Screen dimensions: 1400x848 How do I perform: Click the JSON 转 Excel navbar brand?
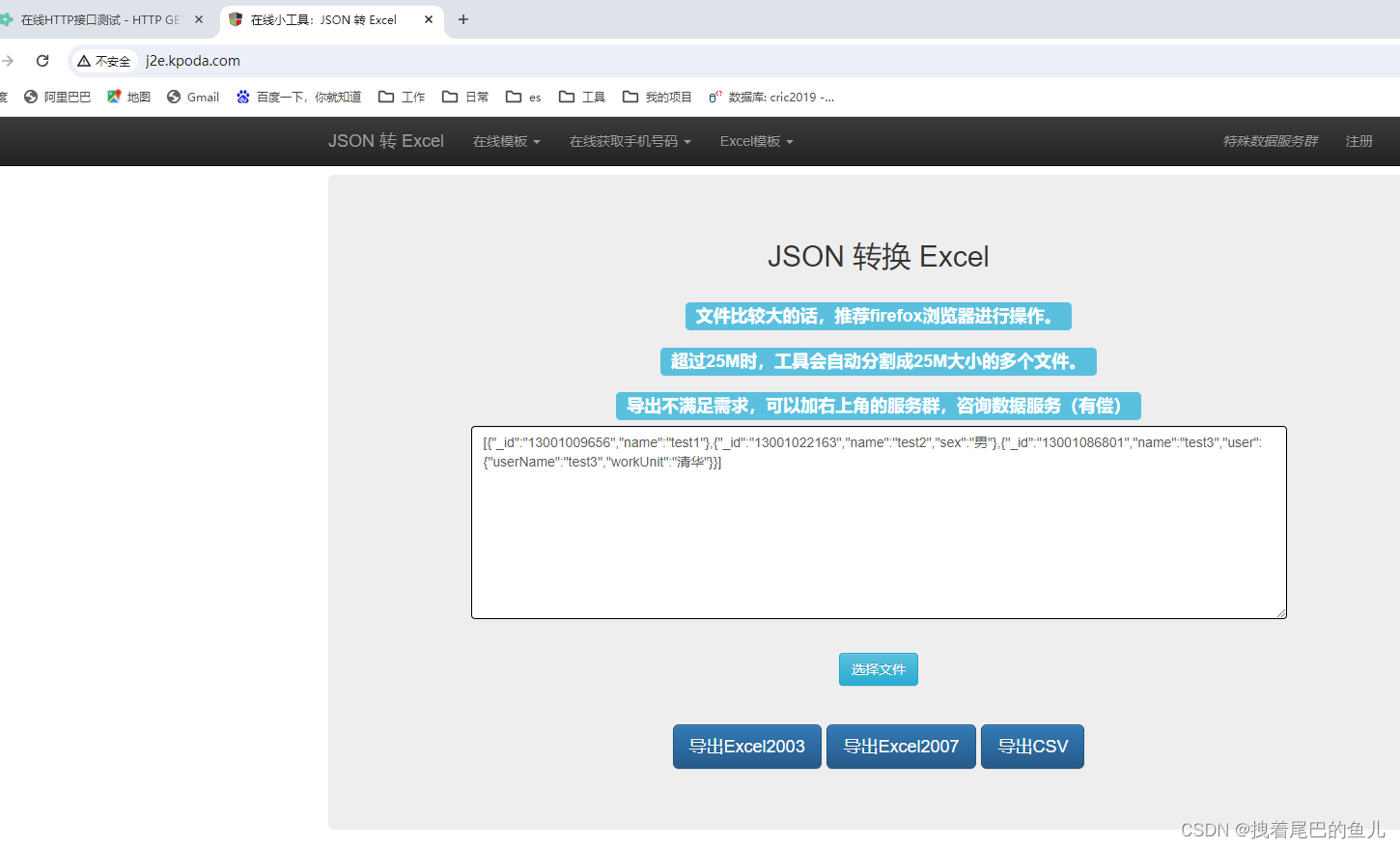(386, 141)
